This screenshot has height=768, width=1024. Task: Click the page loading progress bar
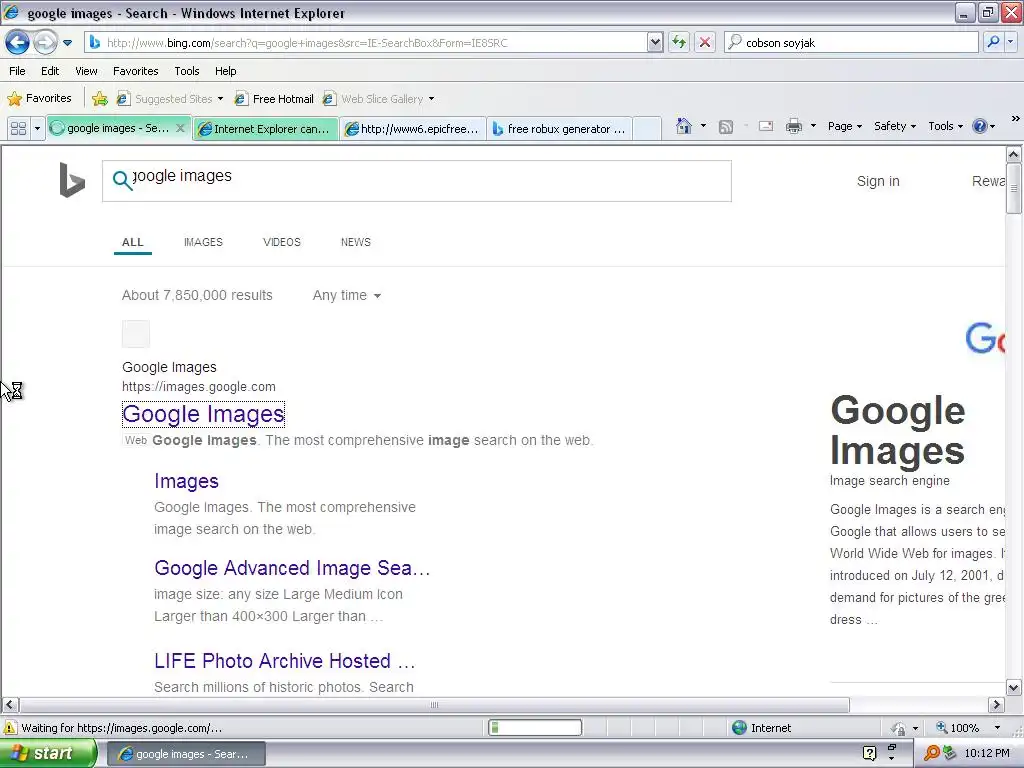click(535, 728)
